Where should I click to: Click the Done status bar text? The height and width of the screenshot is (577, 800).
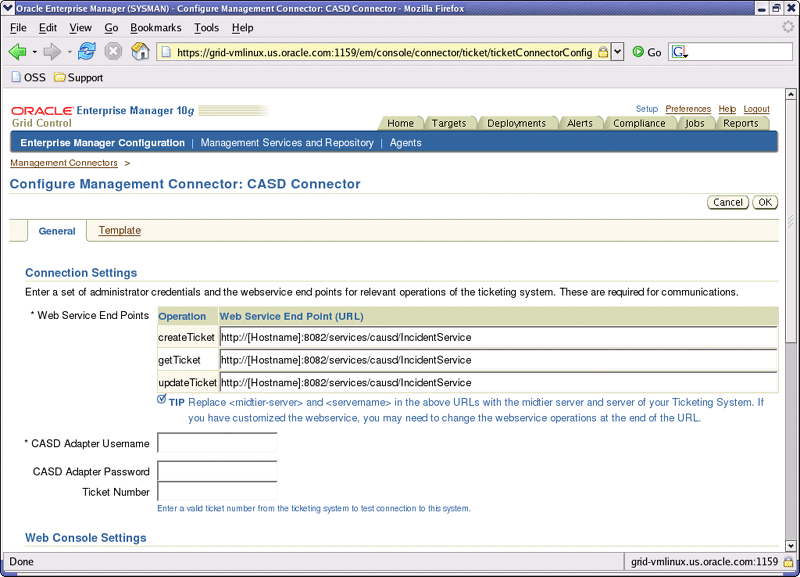tap(21, 562)
